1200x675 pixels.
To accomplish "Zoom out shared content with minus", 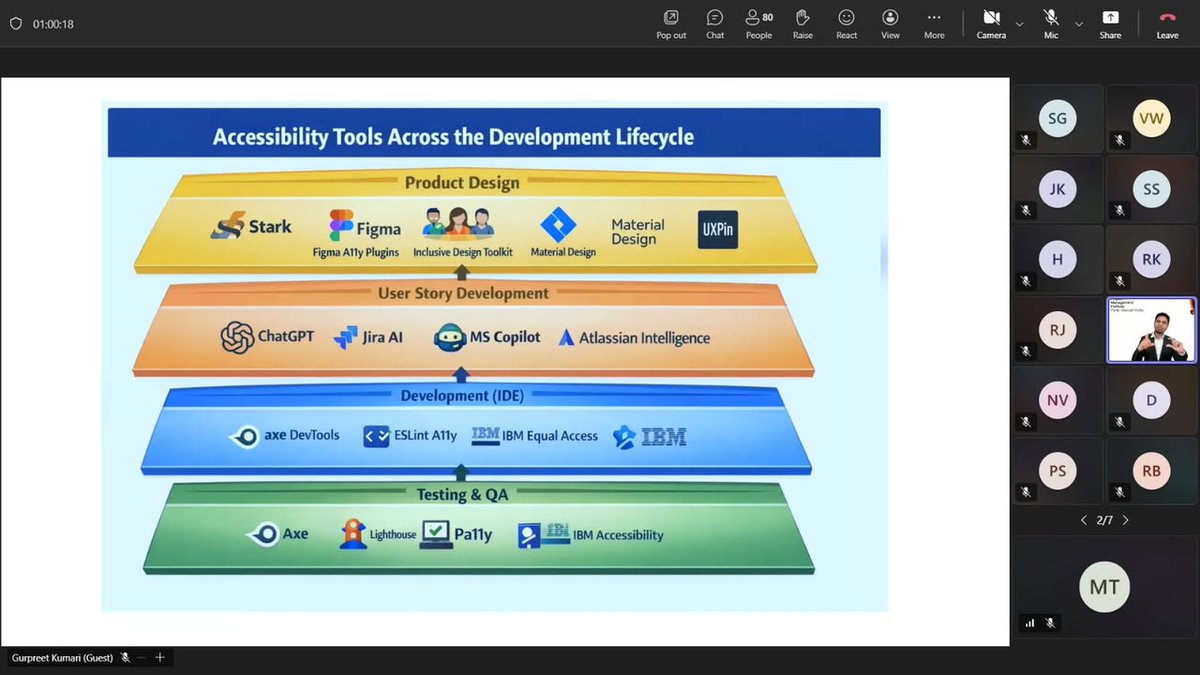I will coord(142,658).
